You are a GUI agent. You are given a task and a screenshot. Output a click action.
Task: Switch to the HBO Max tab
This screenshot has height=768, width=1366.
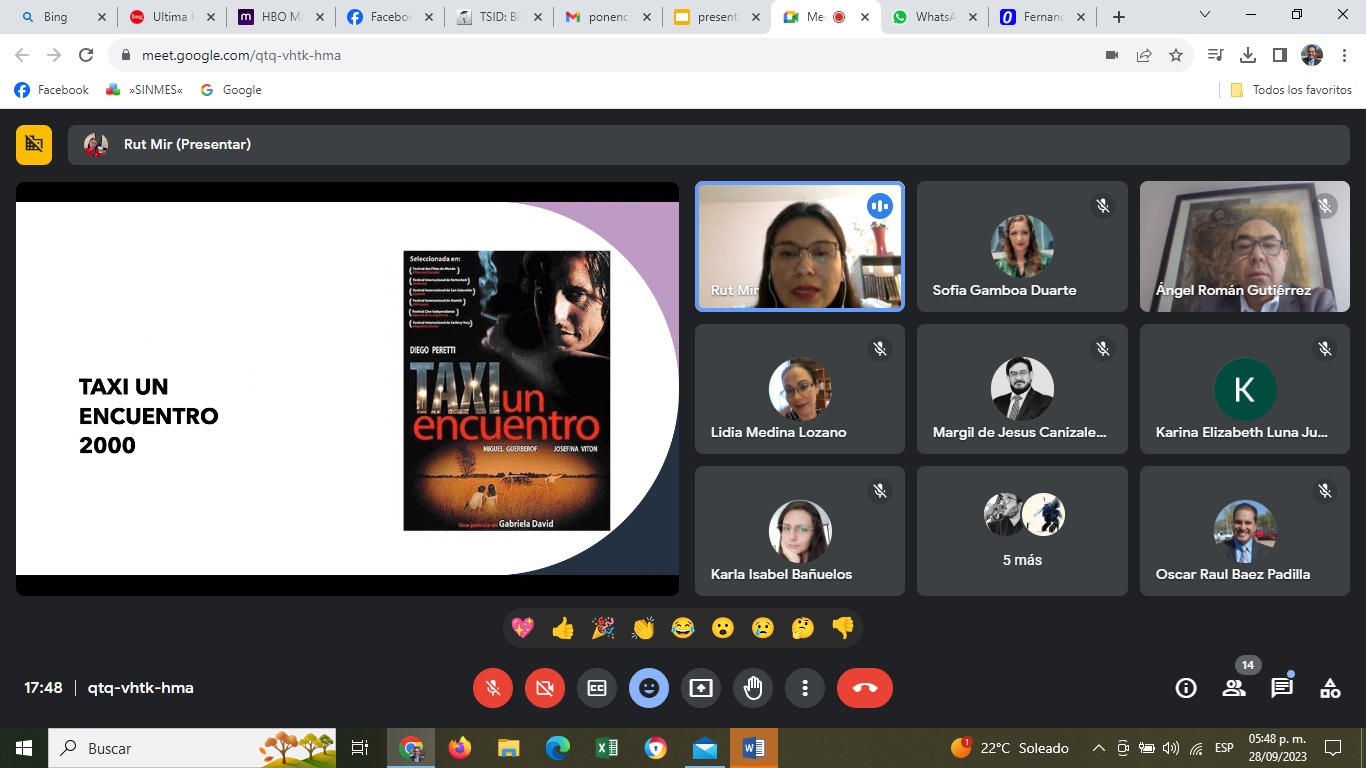pos(281,17)
